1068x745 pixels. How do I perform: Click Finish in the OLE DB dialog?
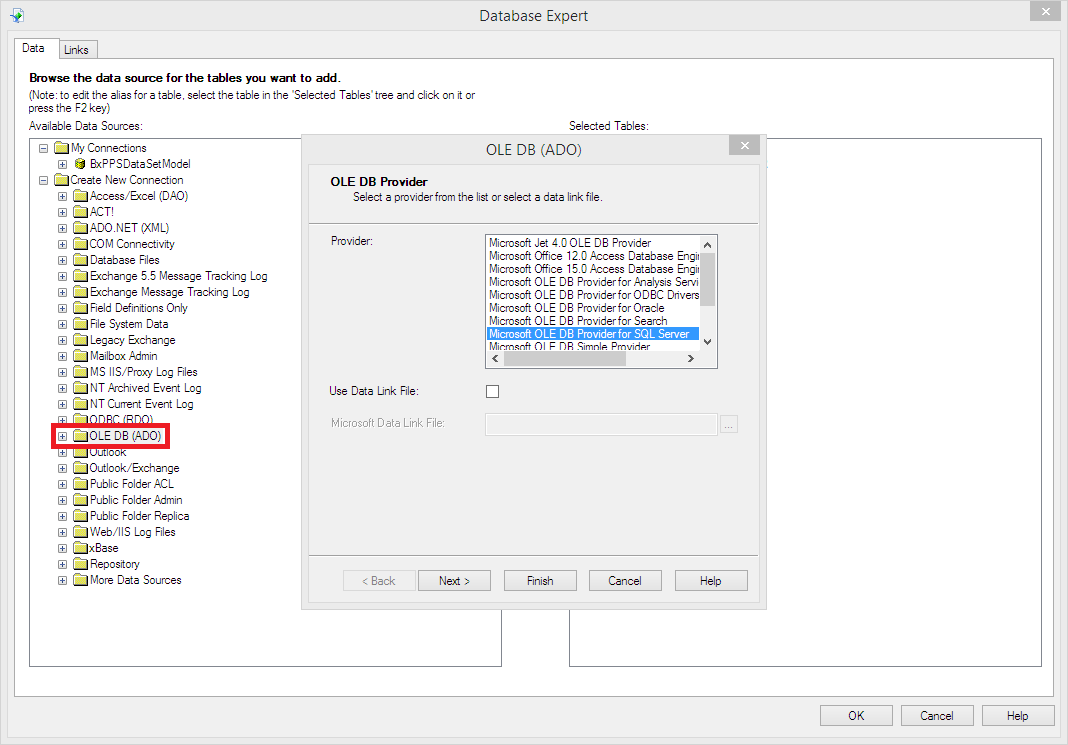tap(540, 581)
